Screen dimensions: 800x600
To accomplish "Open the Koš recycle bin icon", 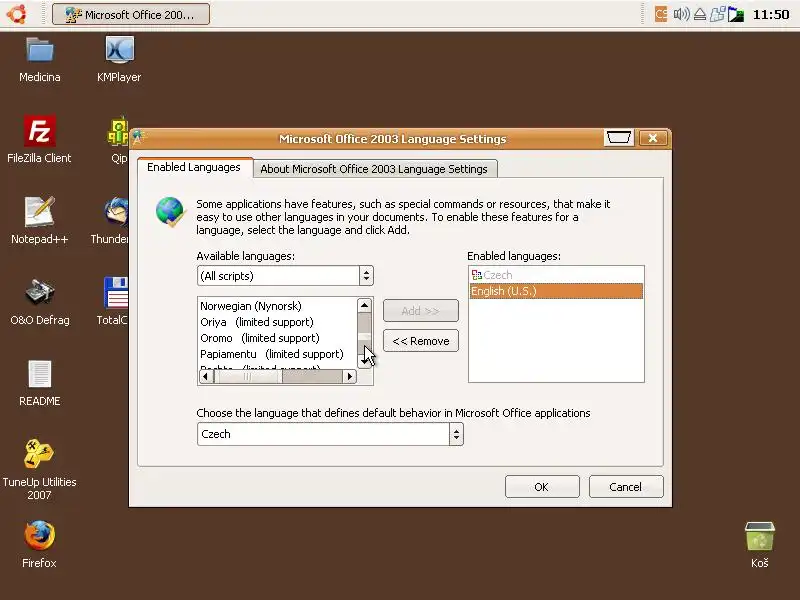I will point(760,536).
